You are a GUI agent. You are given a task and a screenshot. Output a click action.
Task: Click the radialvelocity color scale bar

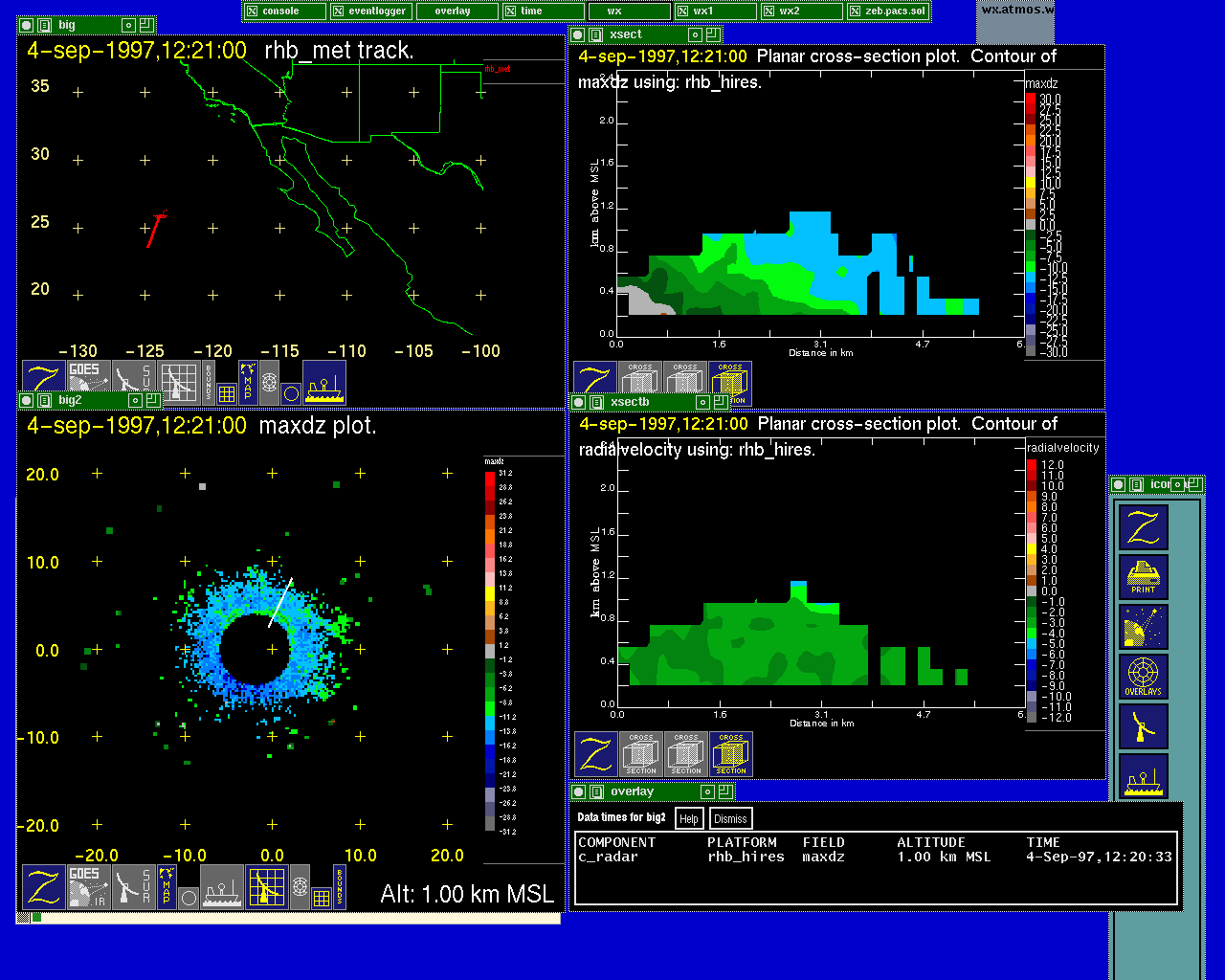1032,590
